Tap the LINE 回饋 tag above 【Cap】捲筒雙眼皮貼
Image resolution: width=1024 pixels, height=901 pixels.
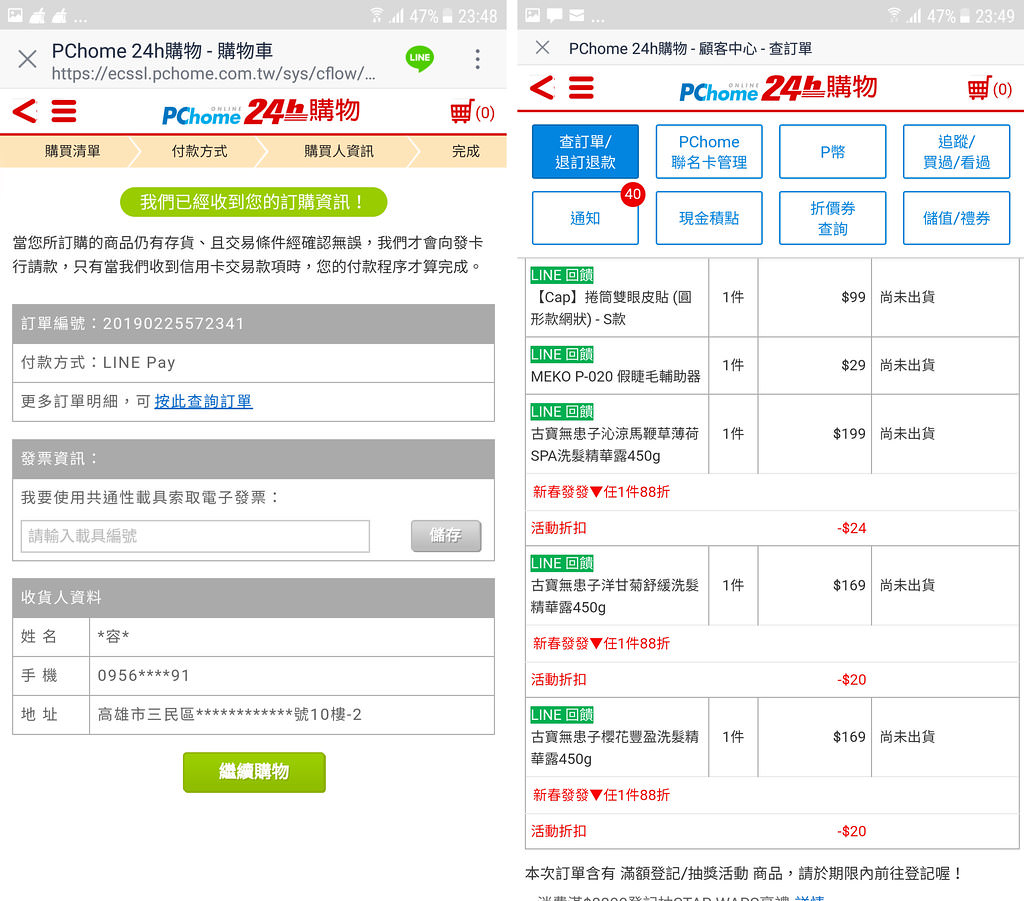tap(562, 275)
